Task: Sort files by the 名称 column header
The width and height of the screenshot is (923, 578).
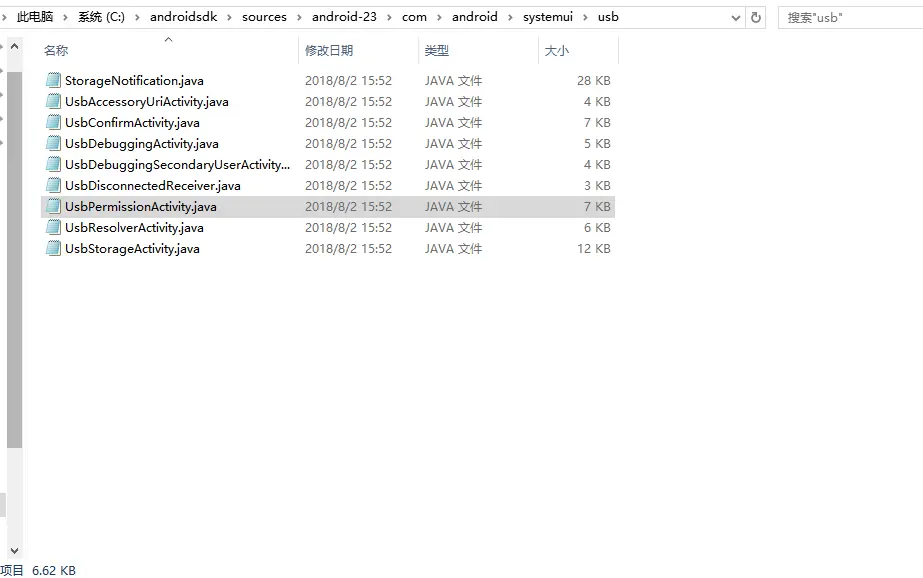Action: pyautogui.click(x=56, y=51)
